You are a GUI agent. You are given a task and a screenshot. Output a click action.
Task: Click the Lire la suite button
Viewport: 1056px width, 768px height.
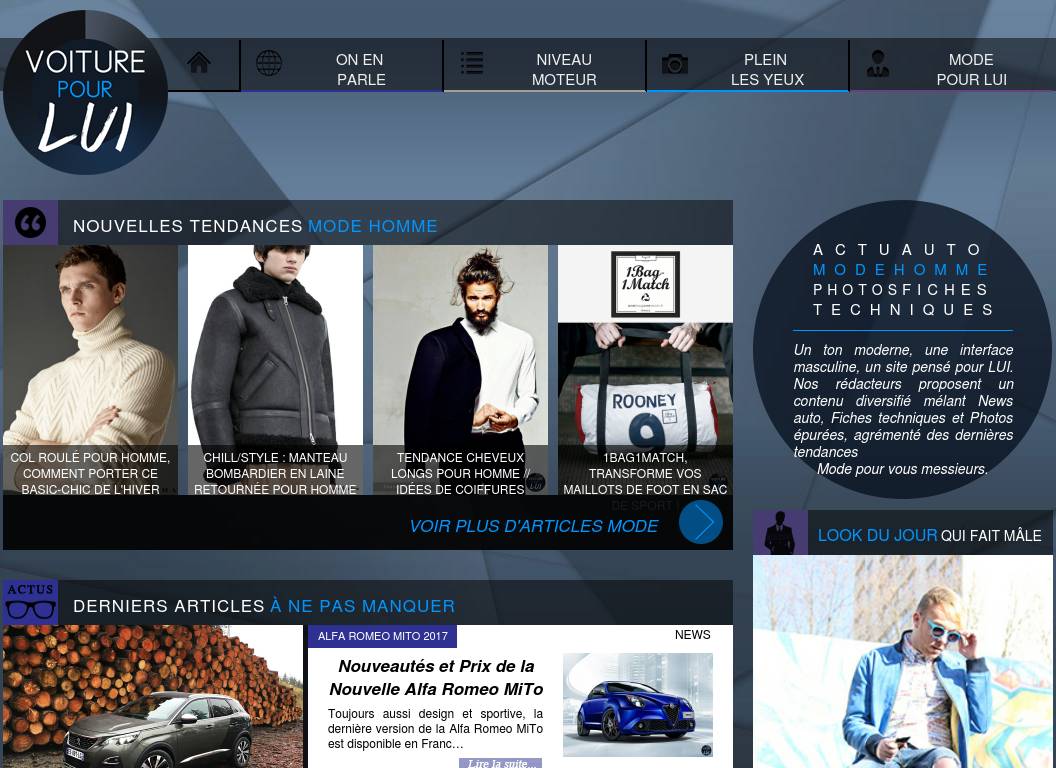coord(500,763)
